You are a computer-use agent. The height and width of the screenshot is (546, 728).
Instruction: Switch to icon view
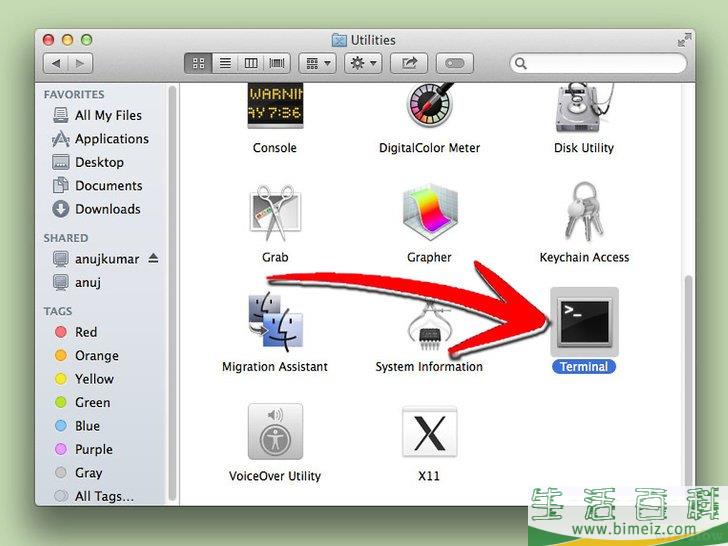tap(198, 63)
